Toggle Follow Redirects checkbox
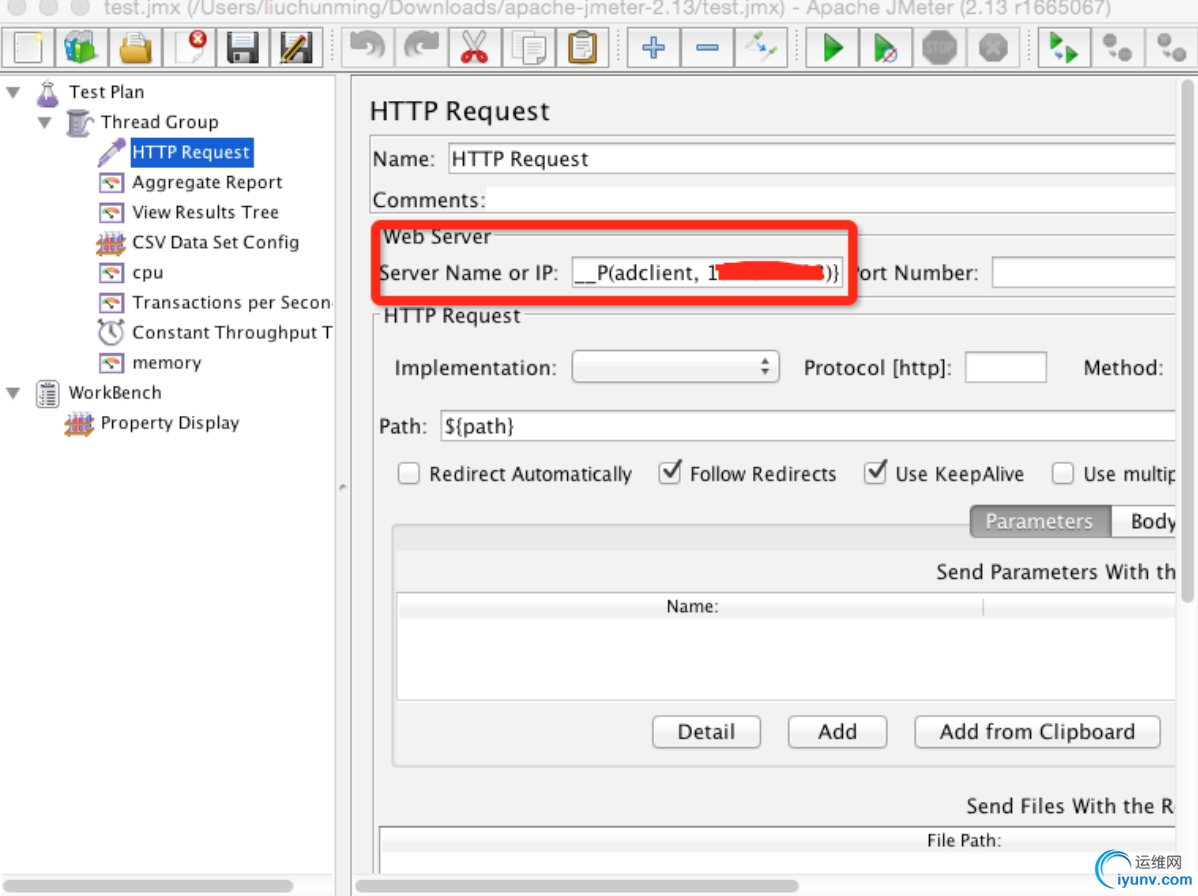This screenshot has height=896, width=1198. pyautogui.click(x=670, y=473)
